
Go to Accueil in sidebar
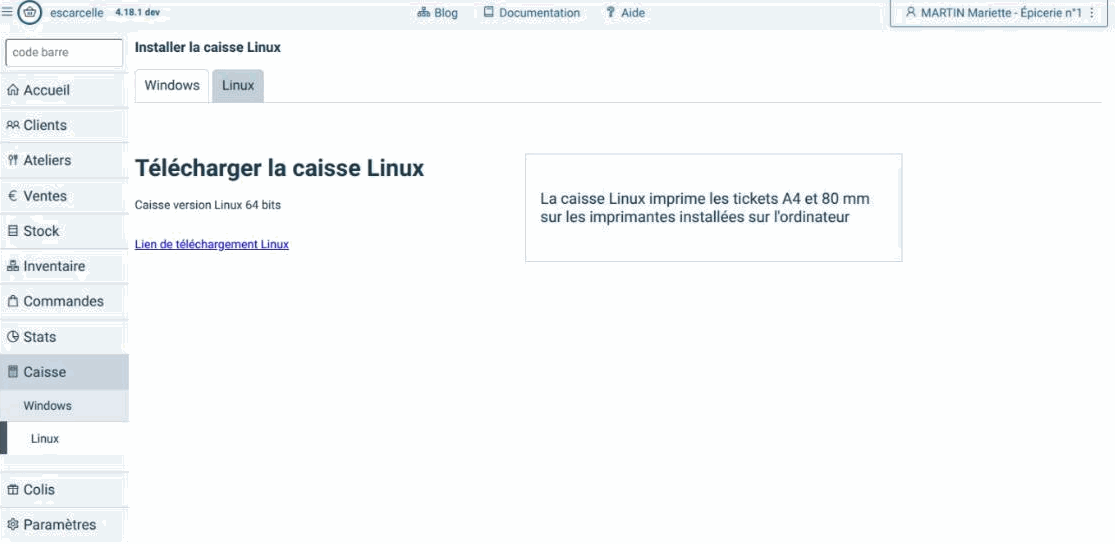pos(64,91)
